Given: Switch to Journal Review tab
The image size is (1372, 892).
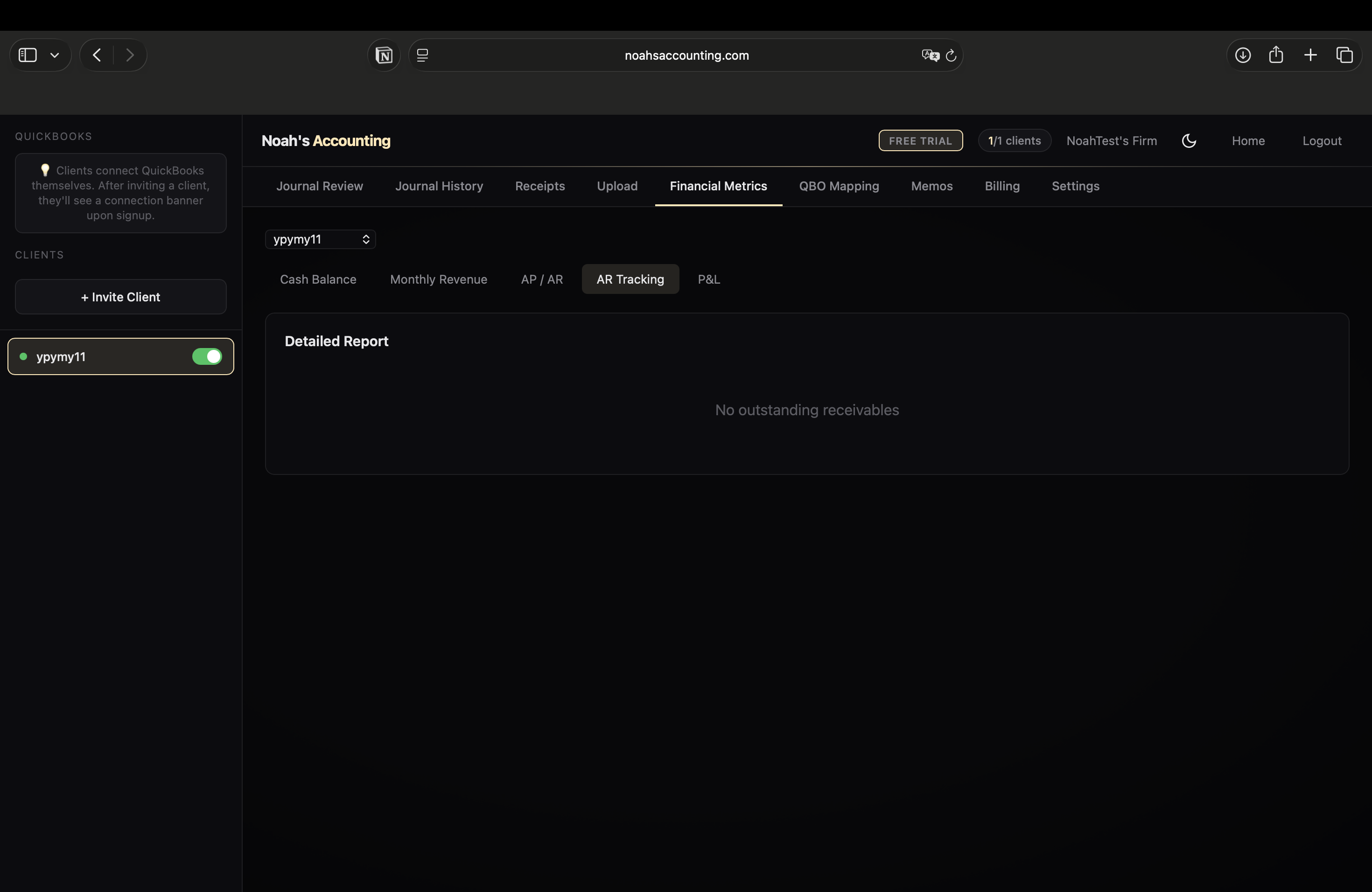Looking at the screenshot, I should (319, 186).
